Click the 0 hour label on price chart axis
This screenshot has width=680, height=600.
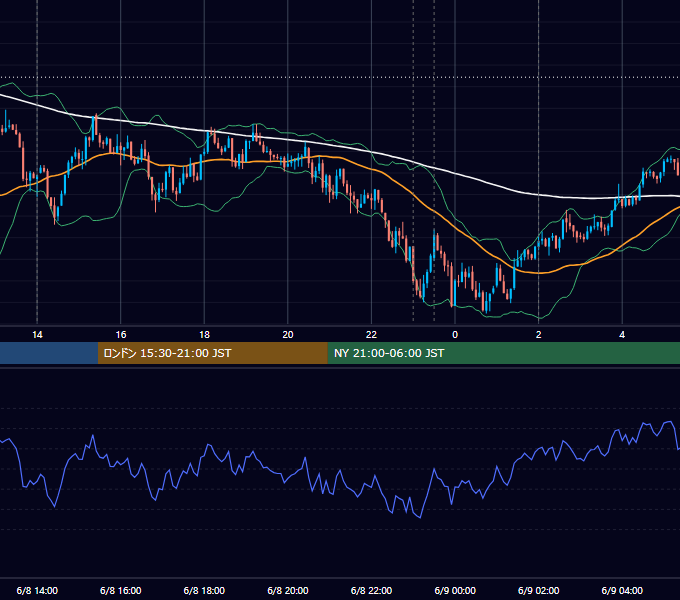click(455, 335)
